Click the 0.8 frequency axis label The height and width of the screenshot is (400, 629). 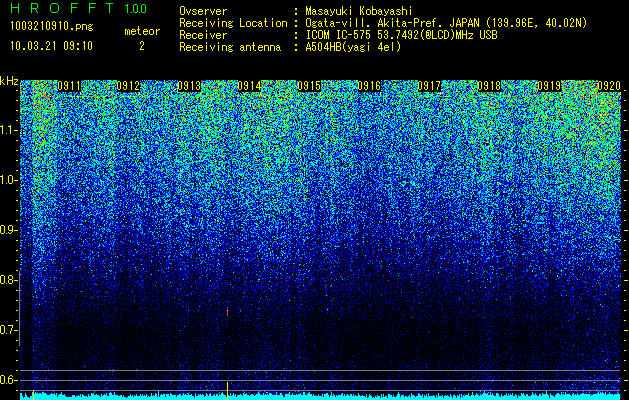[x=8, y=280]
